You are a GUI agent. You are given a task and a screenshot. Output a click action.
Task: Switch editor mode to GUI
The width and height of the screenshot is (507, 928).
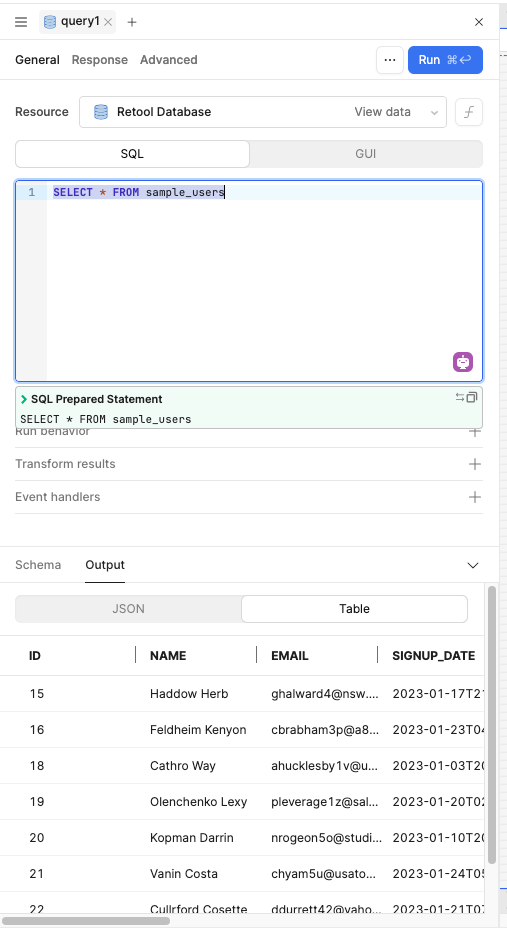[x=366, y=154]
